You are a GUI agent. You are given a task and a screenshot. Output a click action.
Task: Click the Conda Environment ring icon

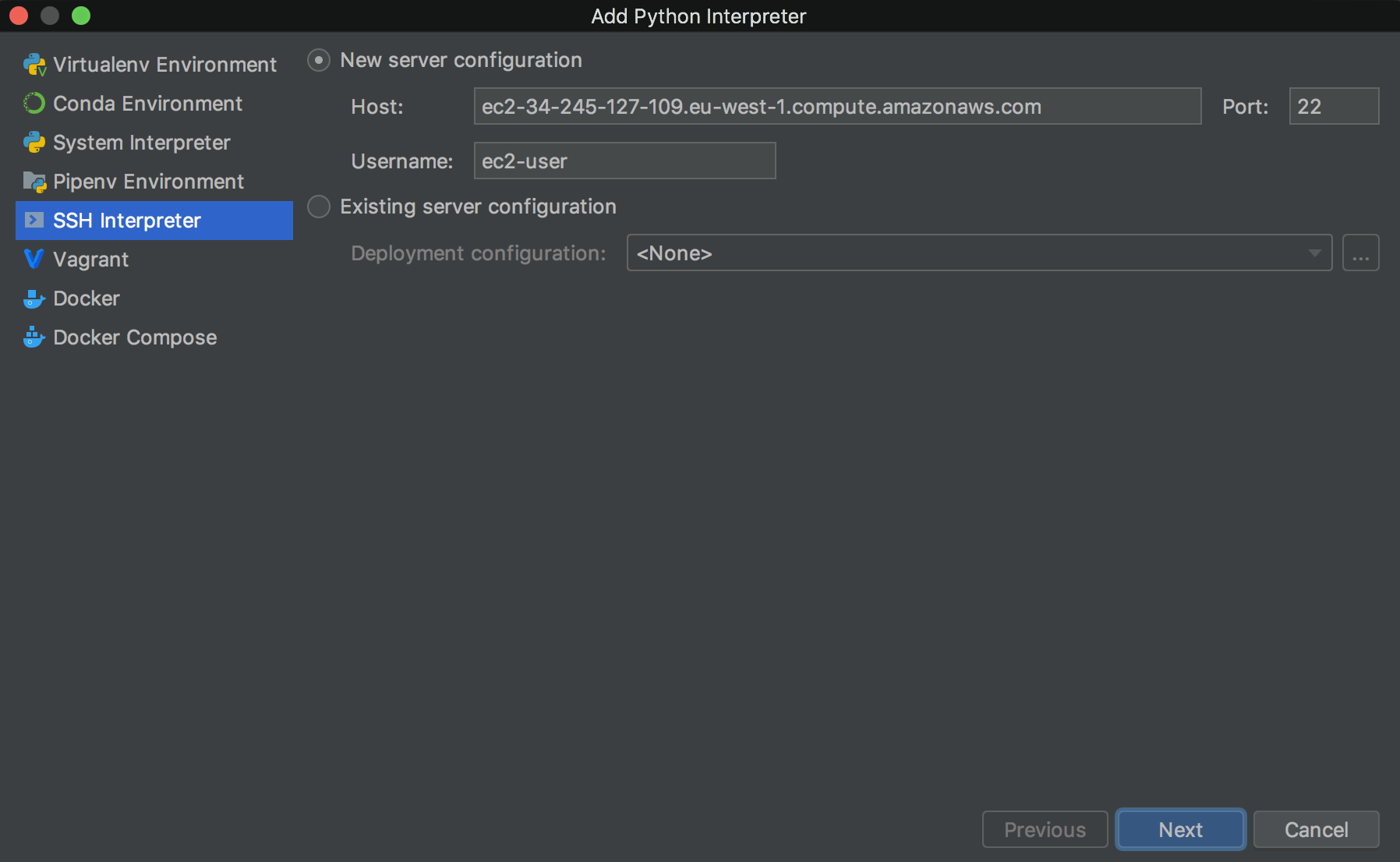(34, 104)
